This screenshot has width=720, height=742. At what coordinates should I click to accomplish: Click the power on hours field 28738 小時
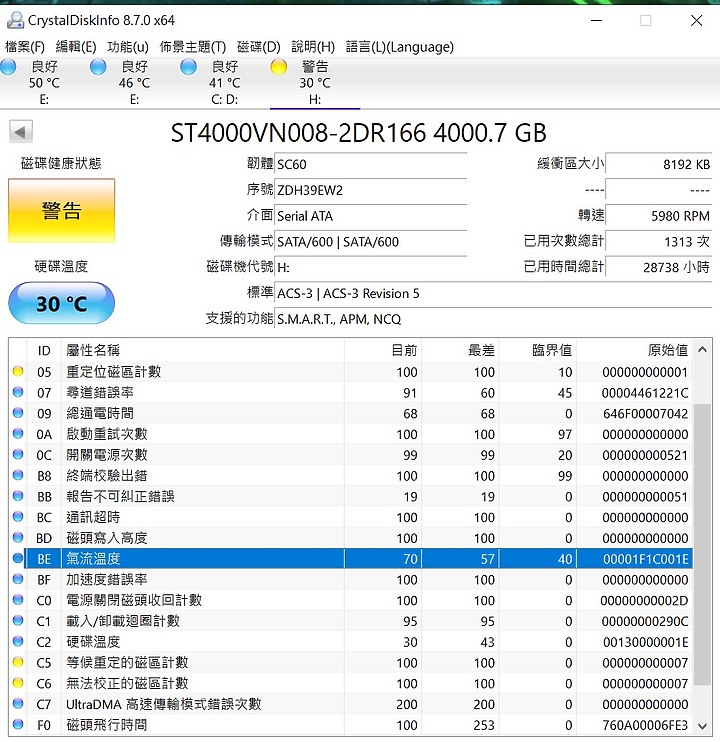click(x=659, y=267)
